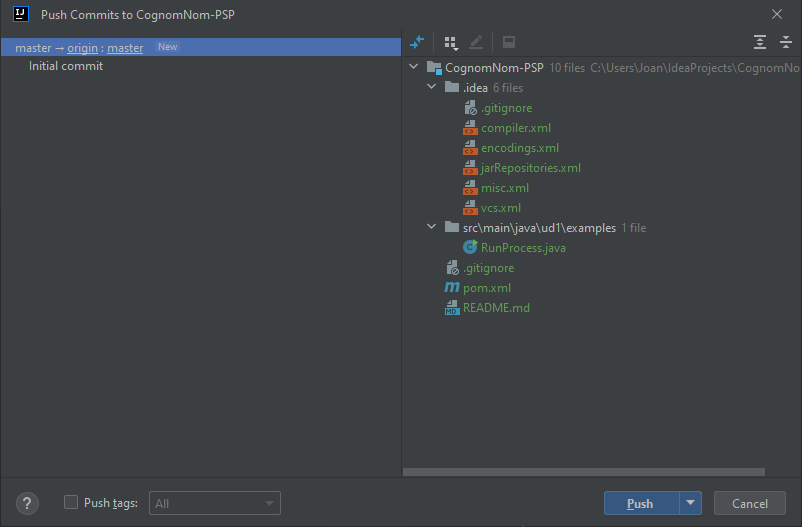
Task: Collapse the .idea folder node
Action: (432, 87)
